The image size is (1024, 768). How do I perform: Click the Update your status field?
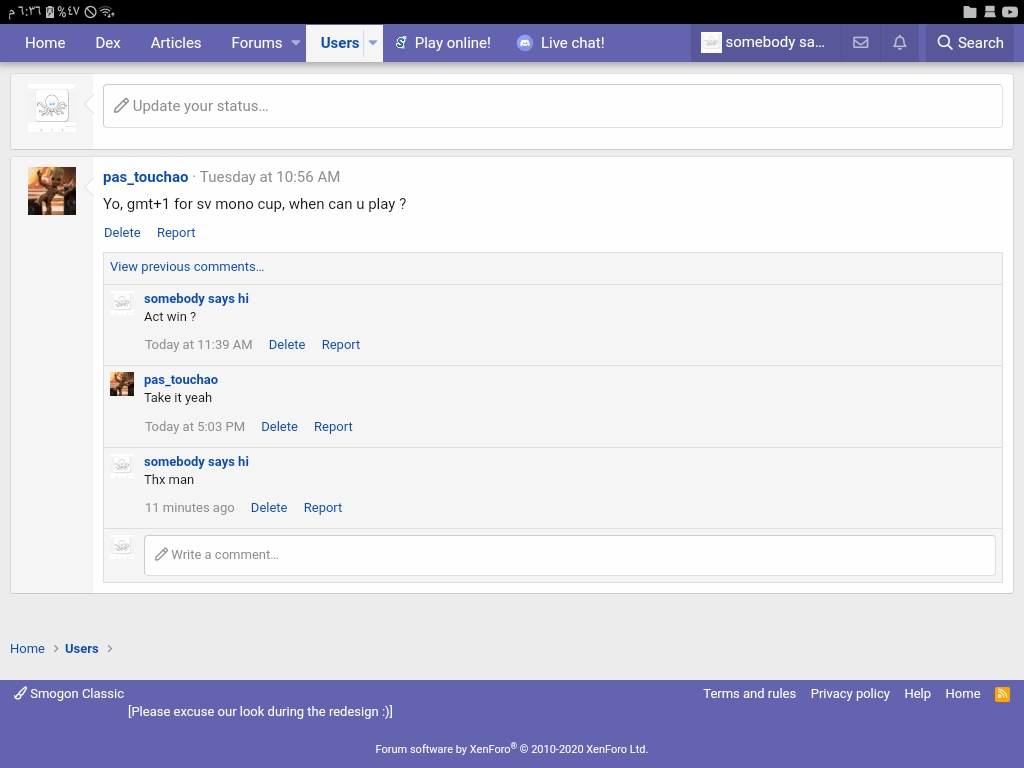click(x=552, y=106)
